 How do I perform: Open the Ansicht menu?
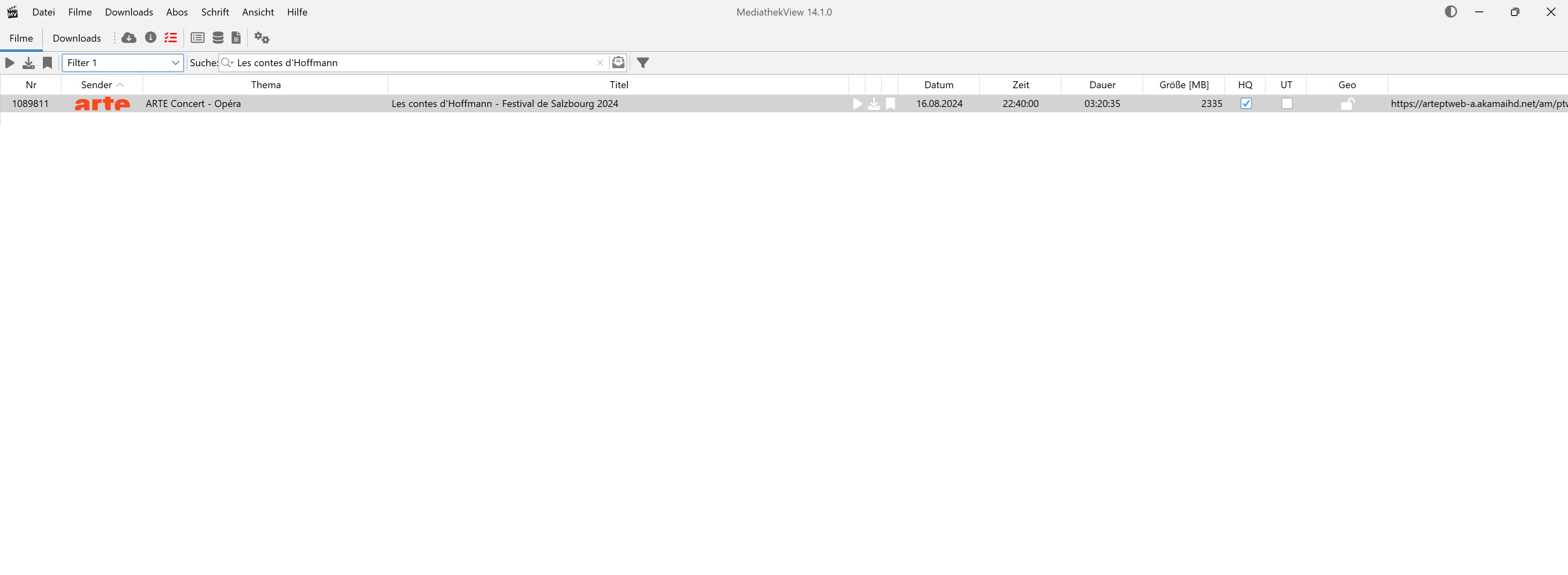tap(258, 12)
